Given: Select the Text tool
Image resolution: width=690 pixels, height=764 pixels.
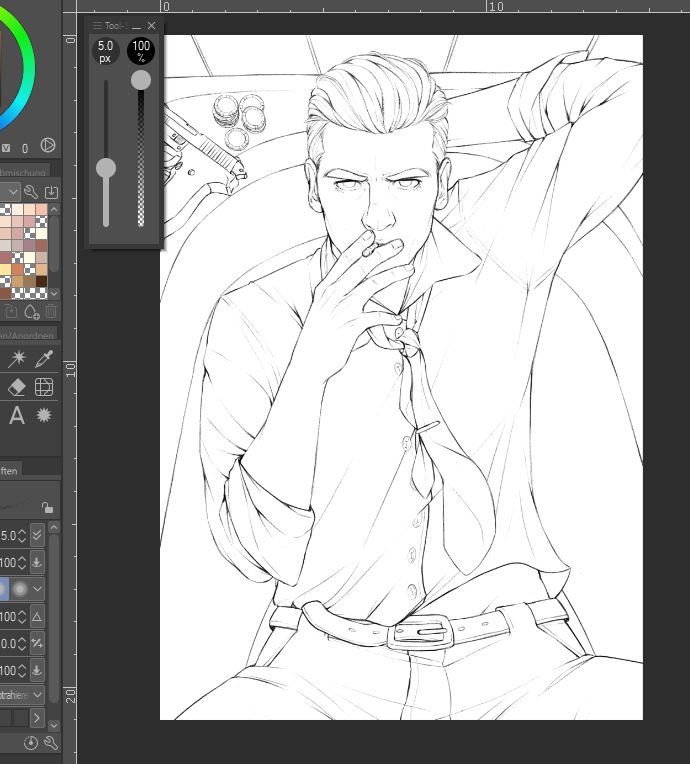Looking at the screenshot, I should [16, 415].
